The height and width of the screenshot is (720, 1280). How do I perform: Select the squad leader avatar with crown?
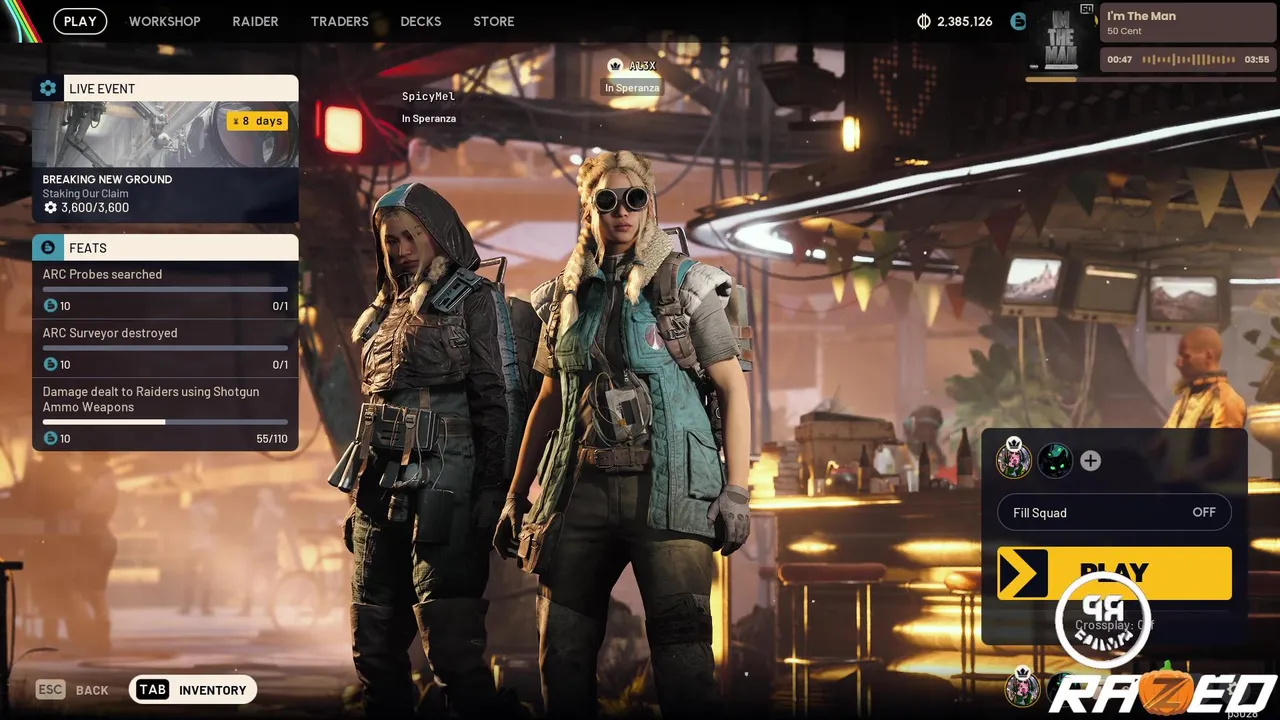1013,459
